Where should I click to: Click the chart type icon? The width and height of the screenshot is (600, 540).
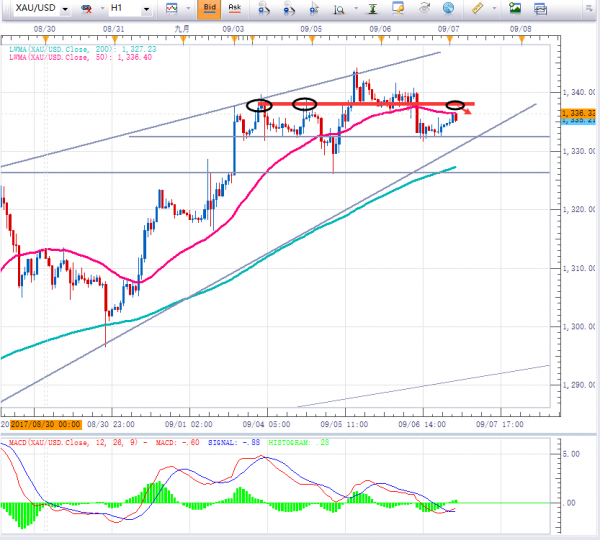point(172,8)
